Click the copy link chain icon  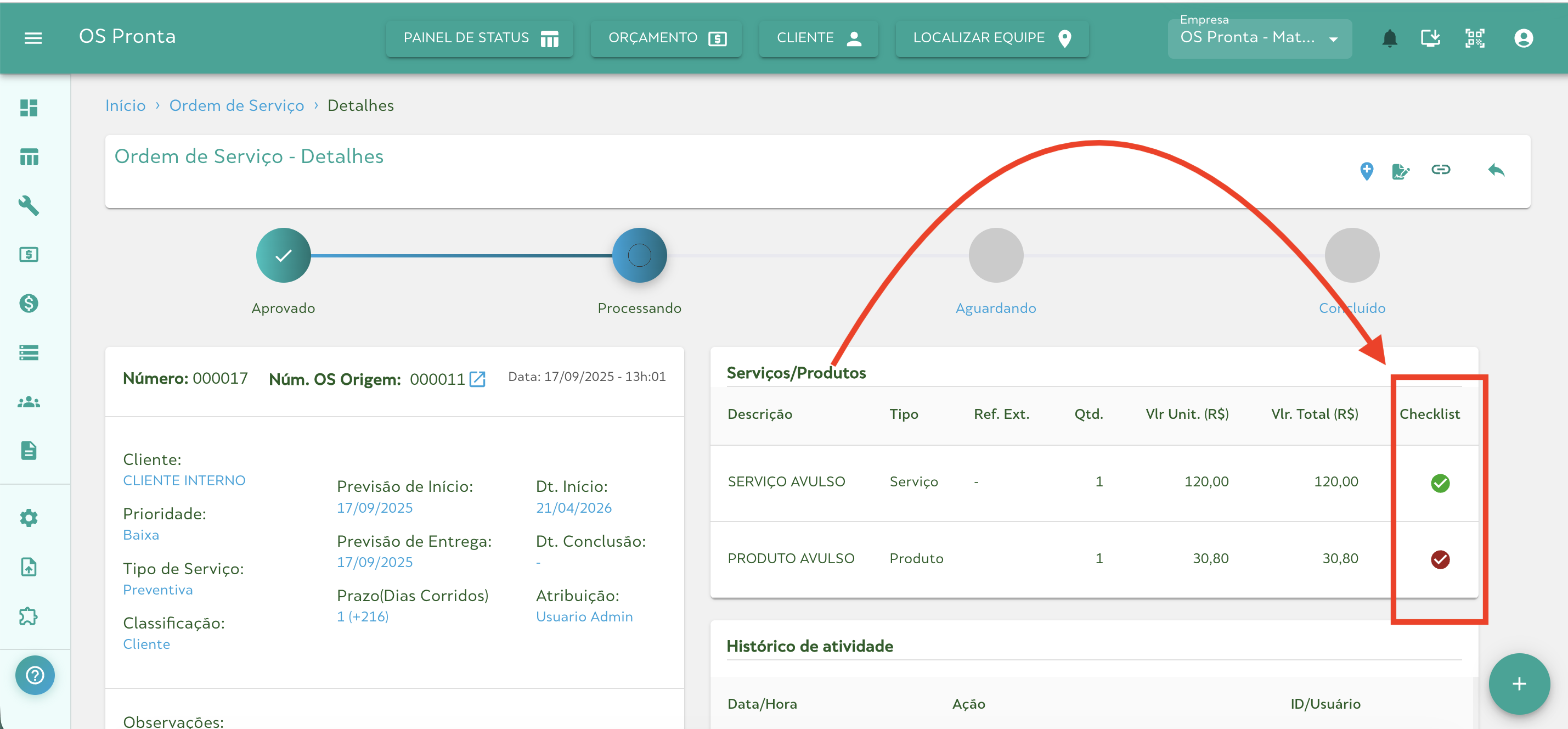[1440, 169]
